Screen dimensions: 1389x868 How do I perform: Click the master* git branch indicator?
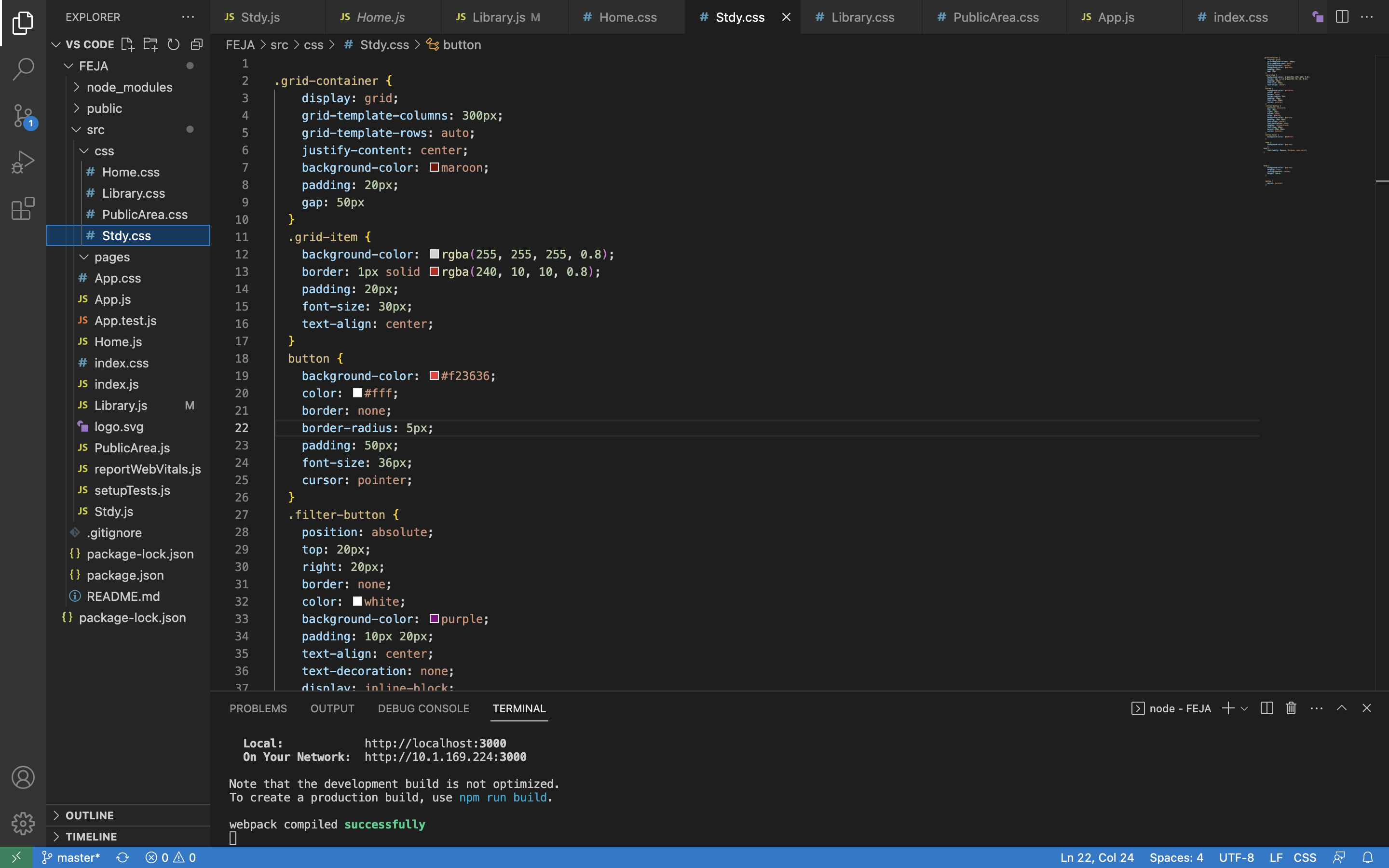[x=71, y=857]
